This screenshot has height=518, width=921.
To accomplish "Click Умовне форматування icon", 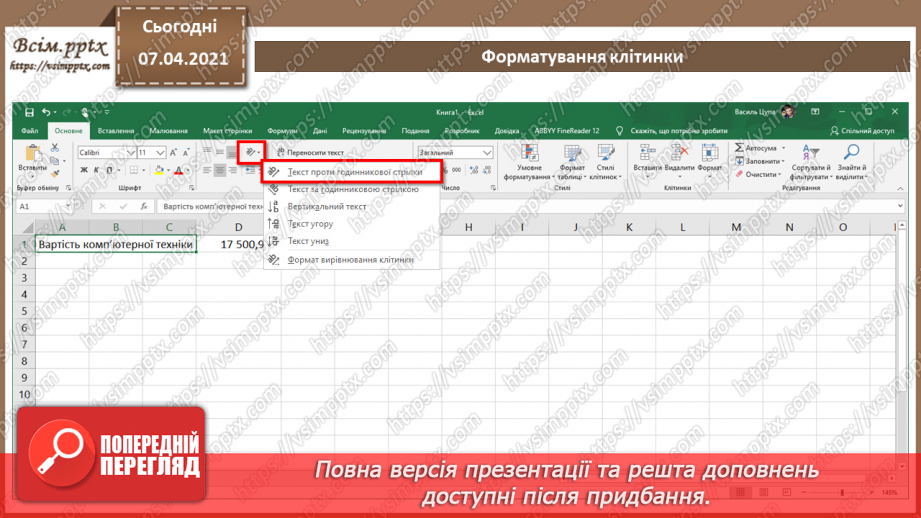I will pyautogui.click(x=529, y=153).
